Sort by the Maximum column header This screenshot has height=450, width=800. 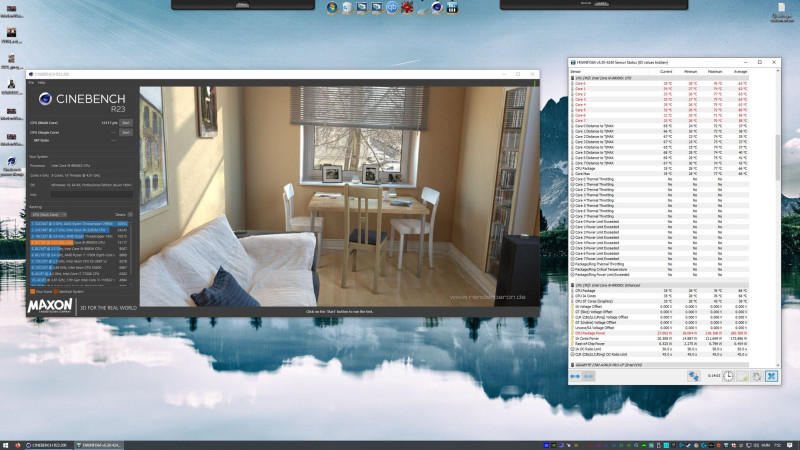click(715, 72)
